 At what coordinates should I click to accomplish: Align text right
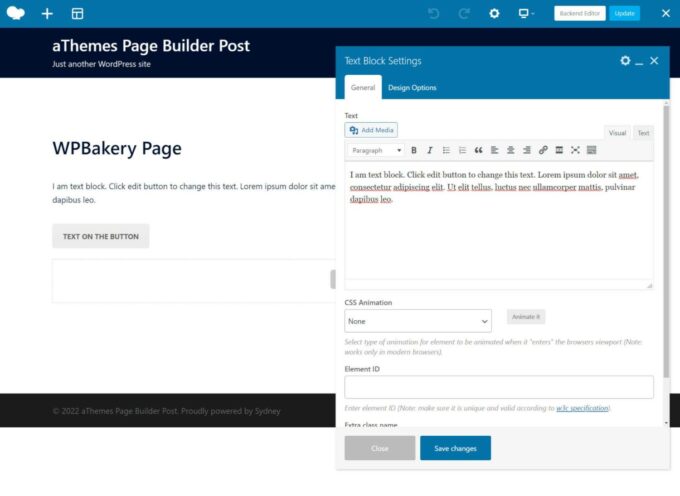click(x=526, y=150)
